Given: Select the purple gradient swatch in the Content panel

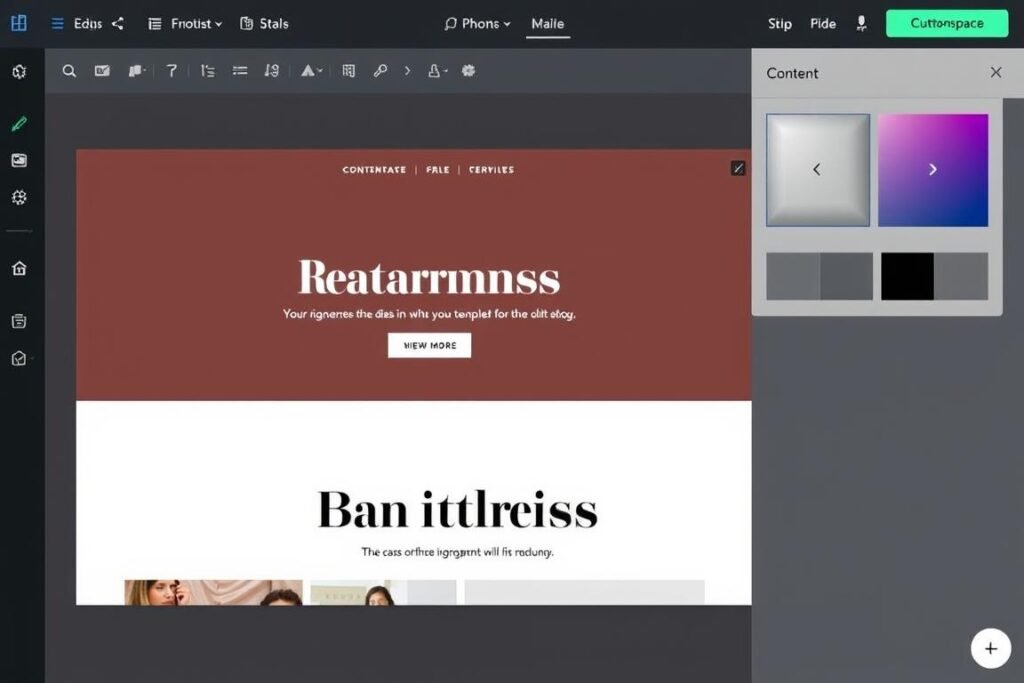Looking at the screenshot, I should click(x=933, y=169).
